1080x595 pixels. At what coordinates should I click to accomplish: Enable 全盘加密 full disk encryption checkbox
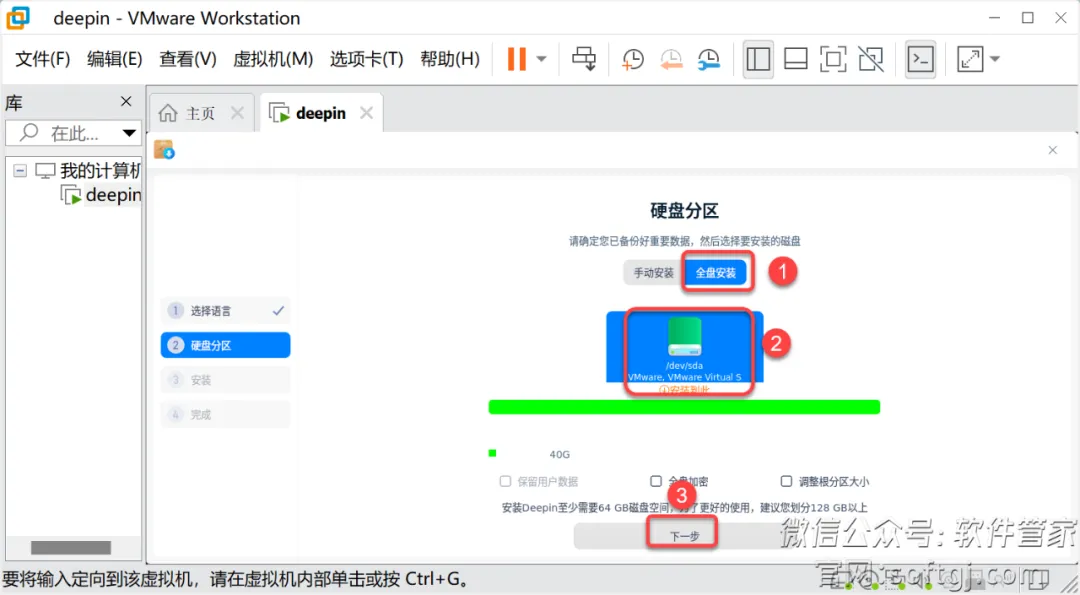[656, 481]
